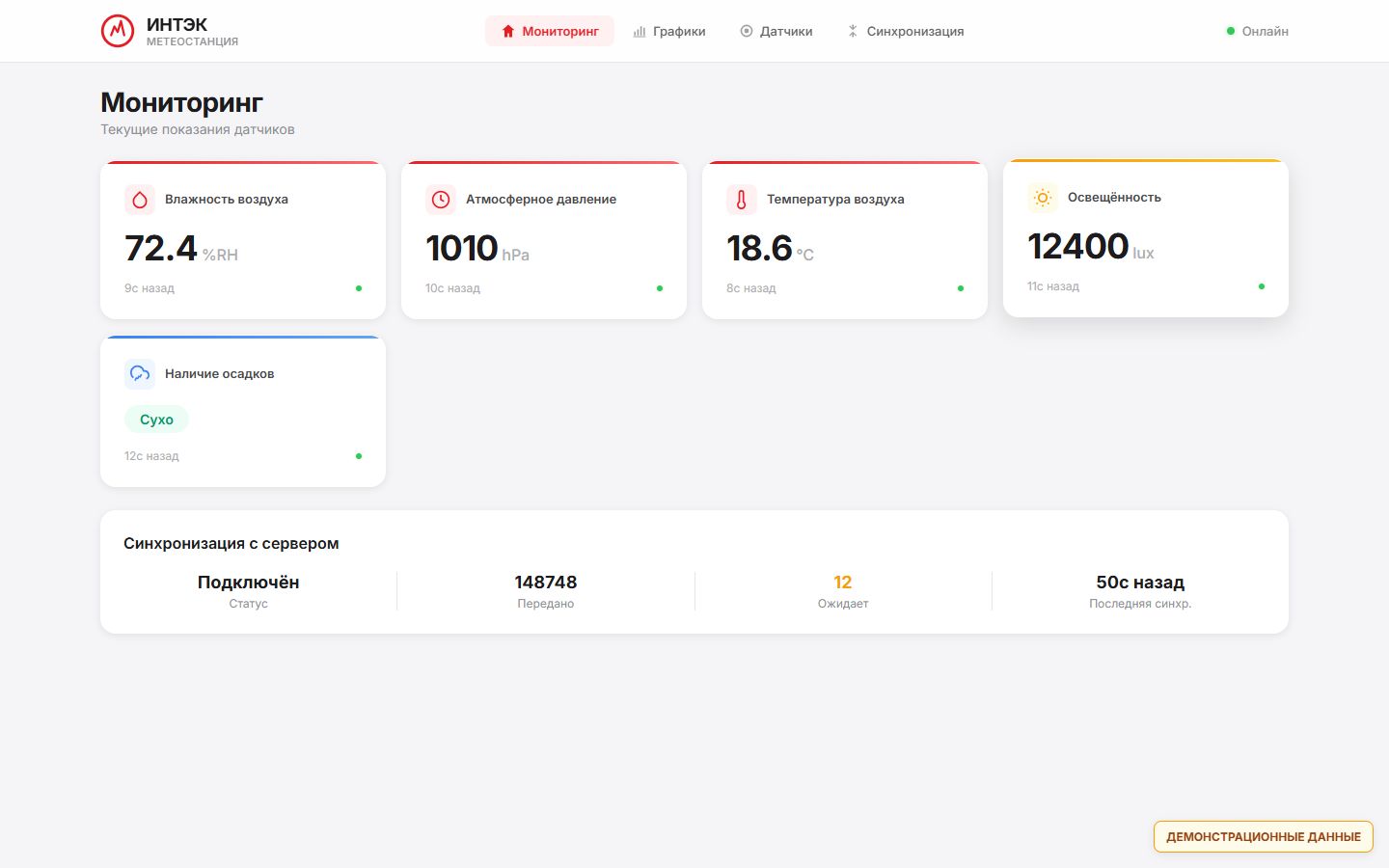Click the cloud icon on precipitation card

pos(140,374)
